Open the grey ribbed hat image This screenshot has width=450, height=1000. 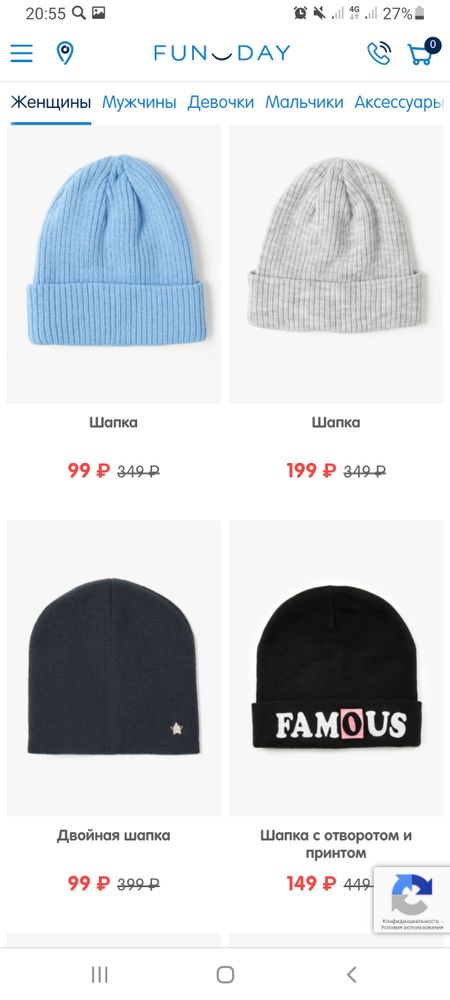[336, 265]
